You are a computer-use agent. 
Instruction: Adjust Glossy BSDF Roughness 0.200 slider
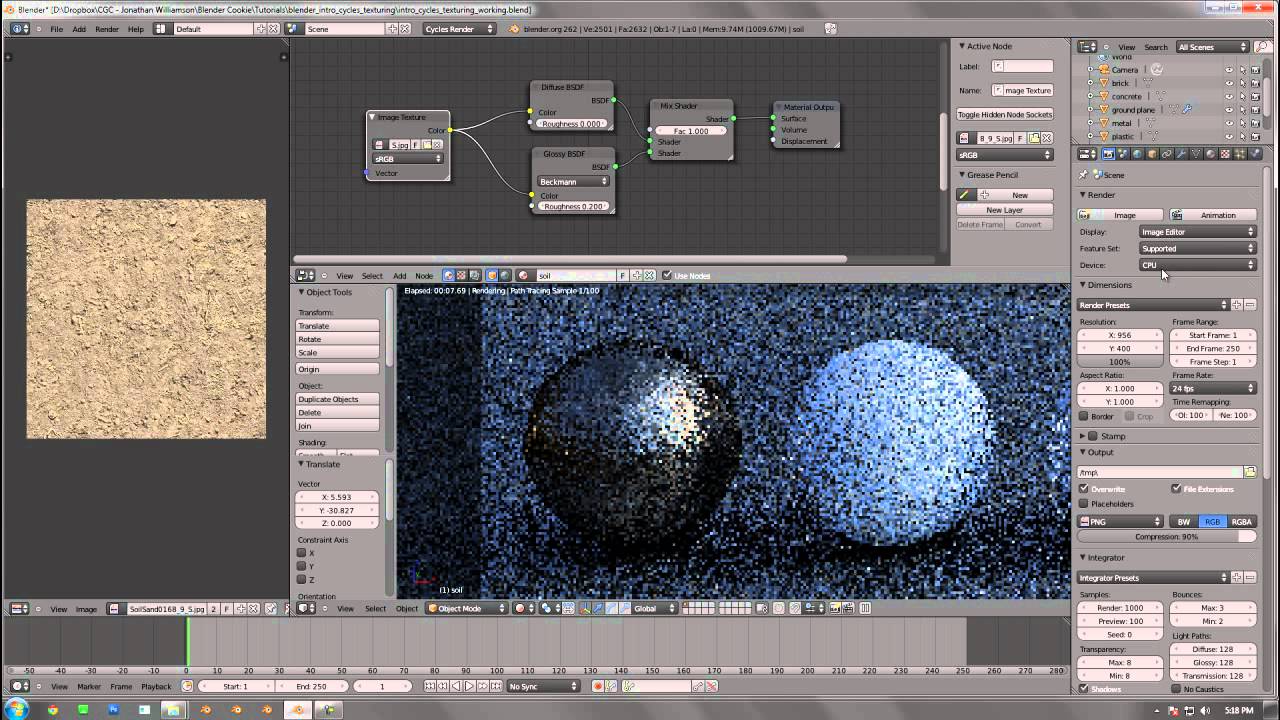pyautogui.click(x=573, y=207)
